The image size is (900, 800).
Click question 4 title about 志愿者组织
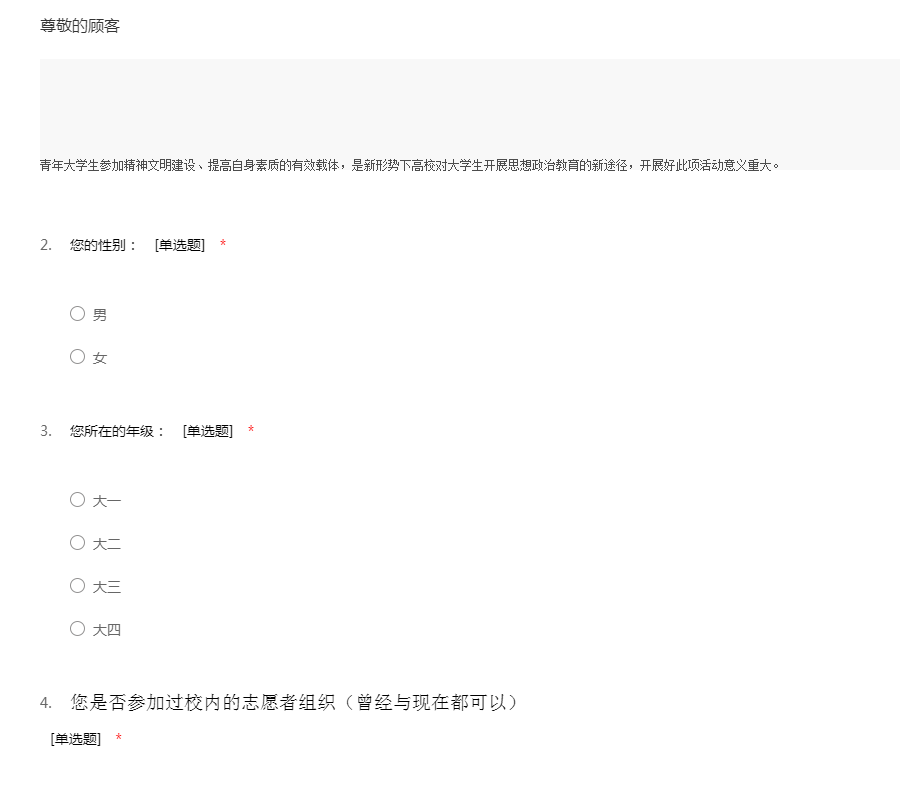click(294, 702)
